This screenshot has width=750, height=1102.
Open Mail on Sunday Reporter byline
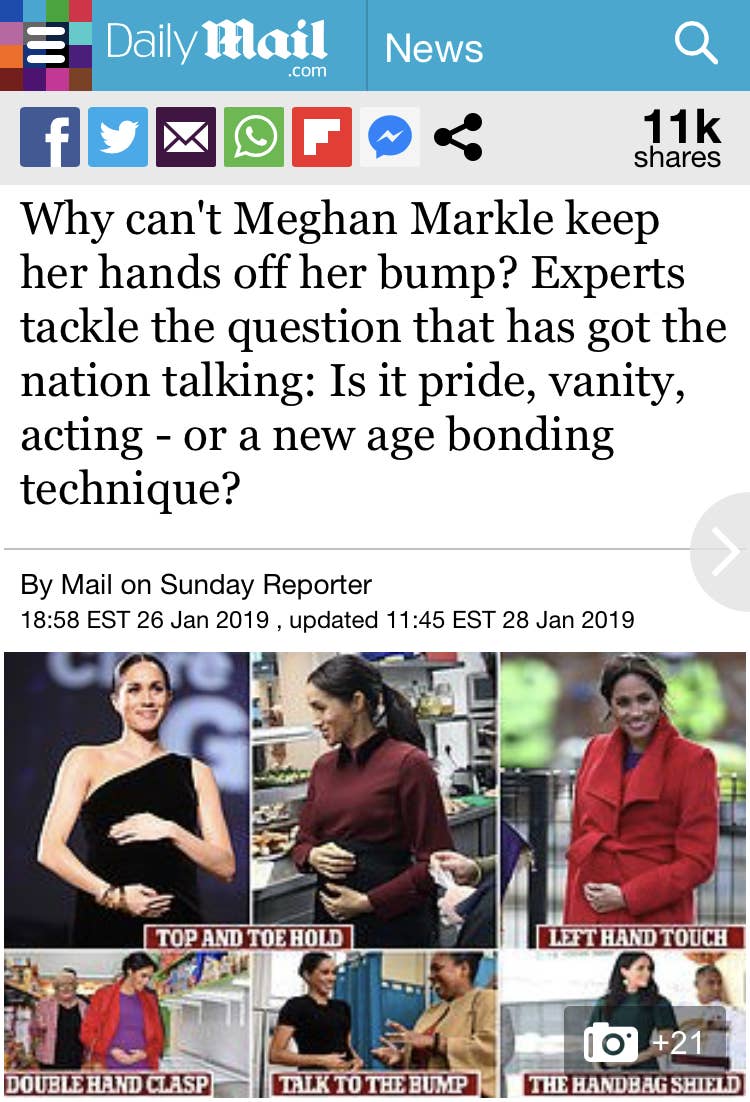pyautogui.click(x=196, y=584)
